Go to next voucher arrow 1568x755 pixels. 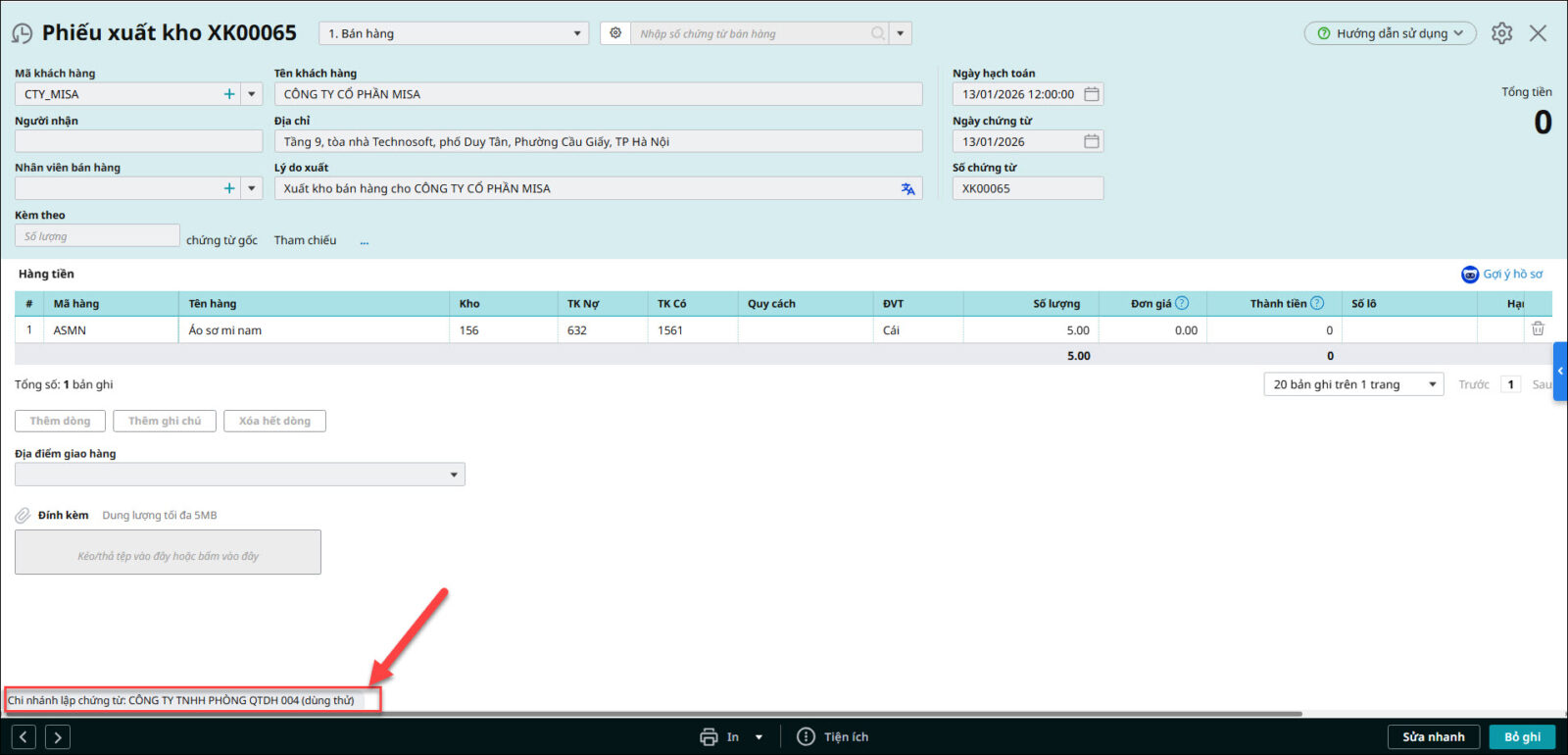point(58,737)
